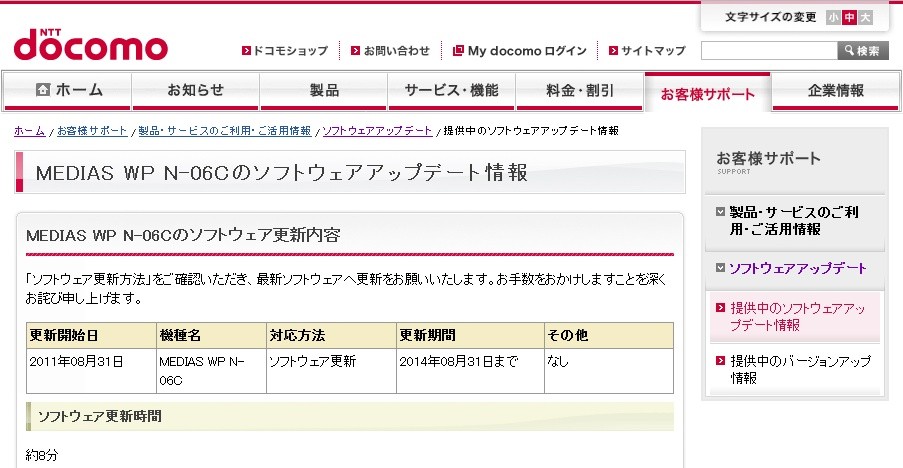This screenshot has height=468, width=903.
Task: Click ホーム breadcrumb link
Action: click(x=29, y=131)
